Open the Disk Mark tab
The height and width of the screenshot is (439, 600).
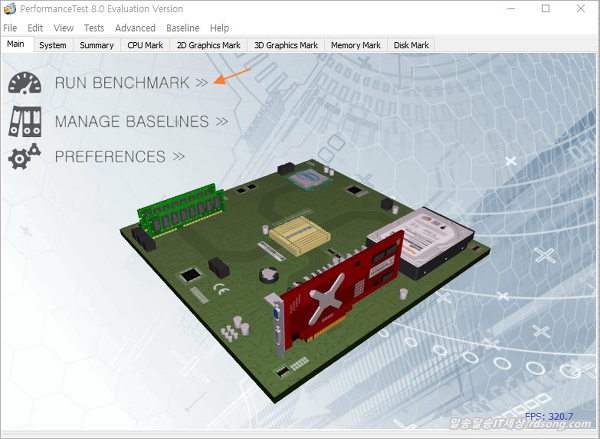click(411, 45)
